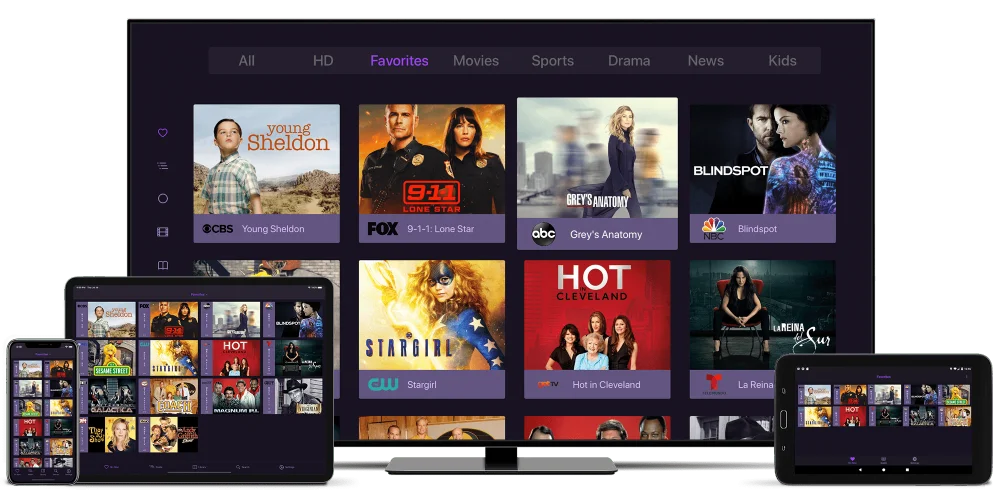
Task: Open Hot in Cleveland thumbnail on iPhone
Action: point(27,427)
